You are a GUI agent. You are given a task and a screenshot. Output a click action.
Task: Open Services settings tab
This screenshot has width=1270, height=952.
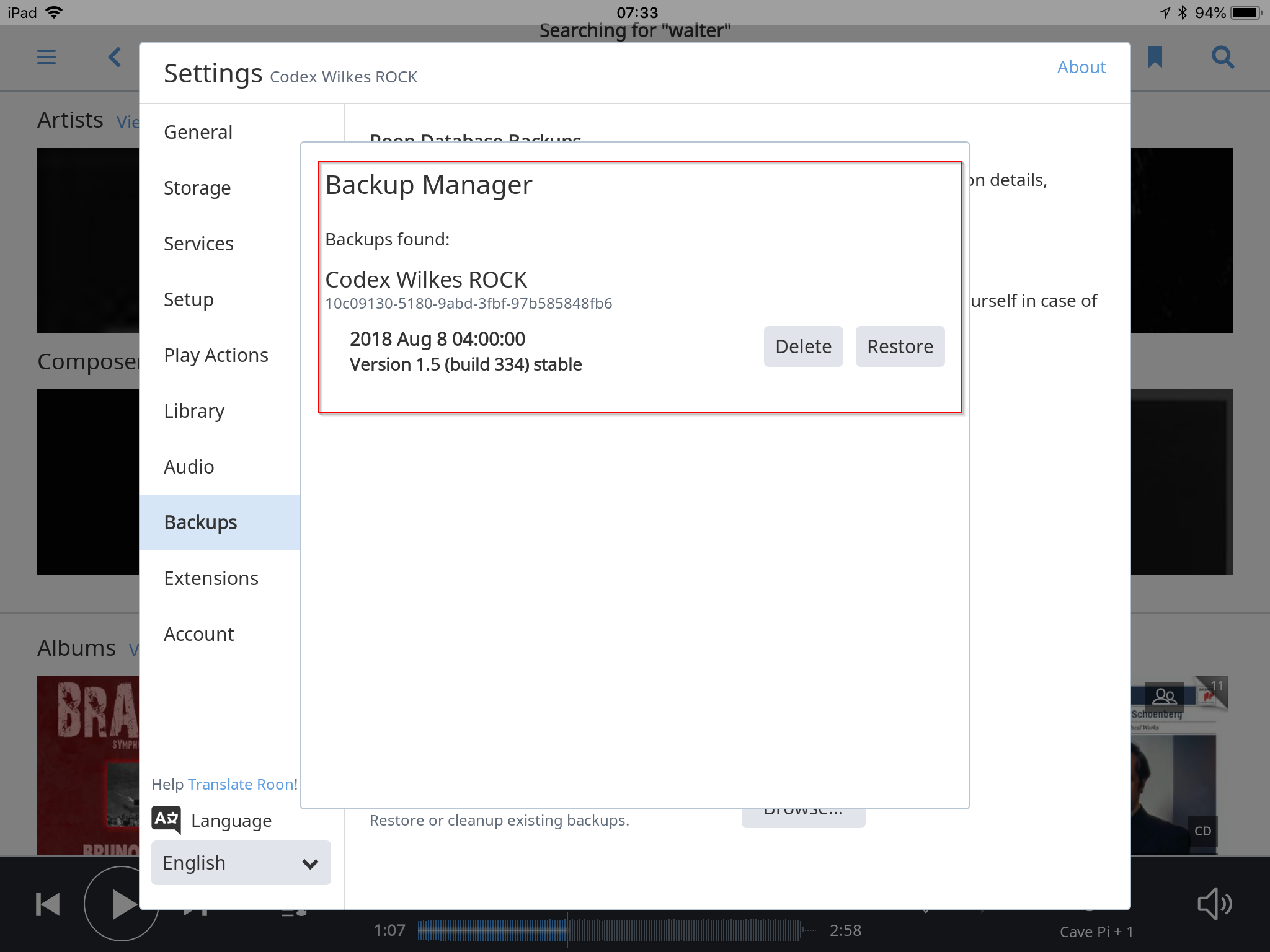point(220,244)
